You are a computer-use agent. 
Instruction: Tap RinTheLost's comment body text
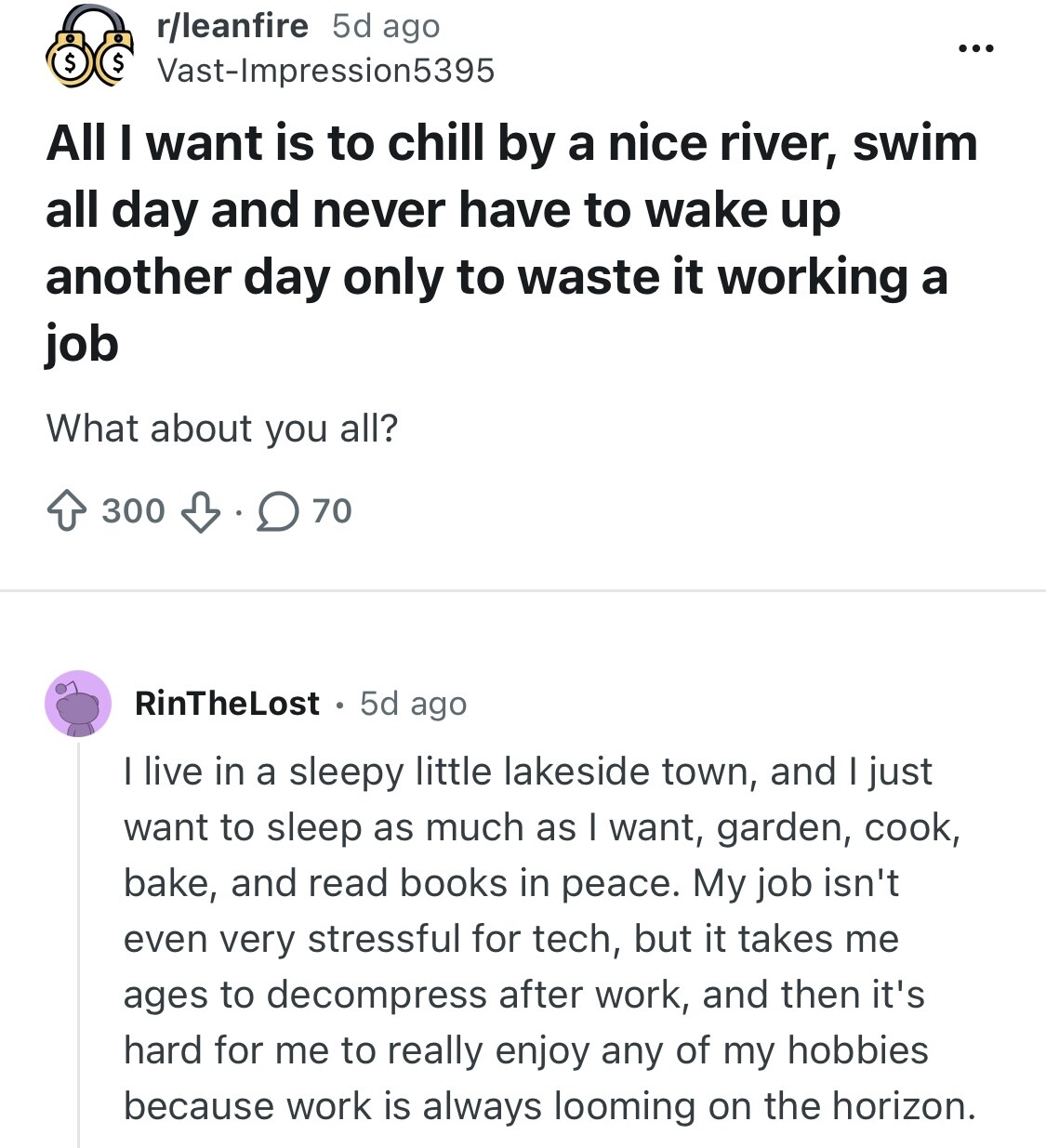point(549,939)
